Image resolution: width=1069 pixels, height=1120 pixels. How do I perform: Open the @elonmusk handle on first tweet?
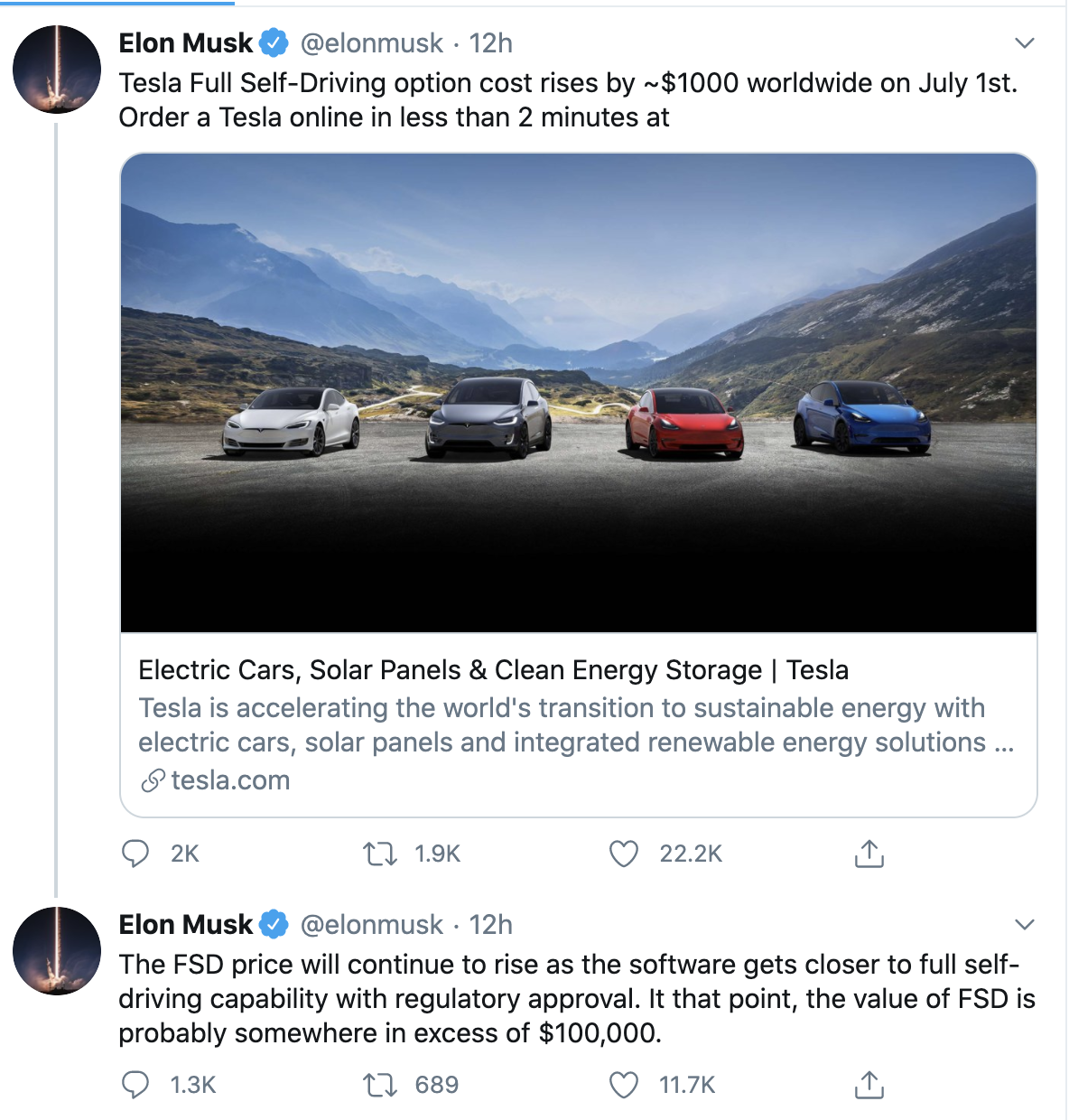coord(371,43)
